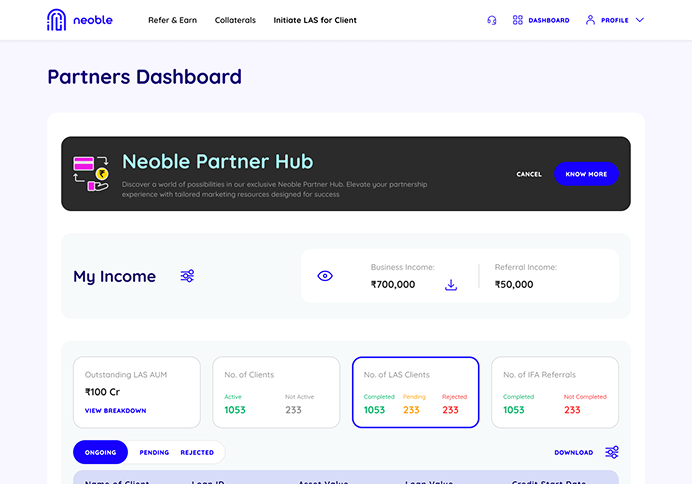
Task: Download the business income report
Action: (451, 285)
